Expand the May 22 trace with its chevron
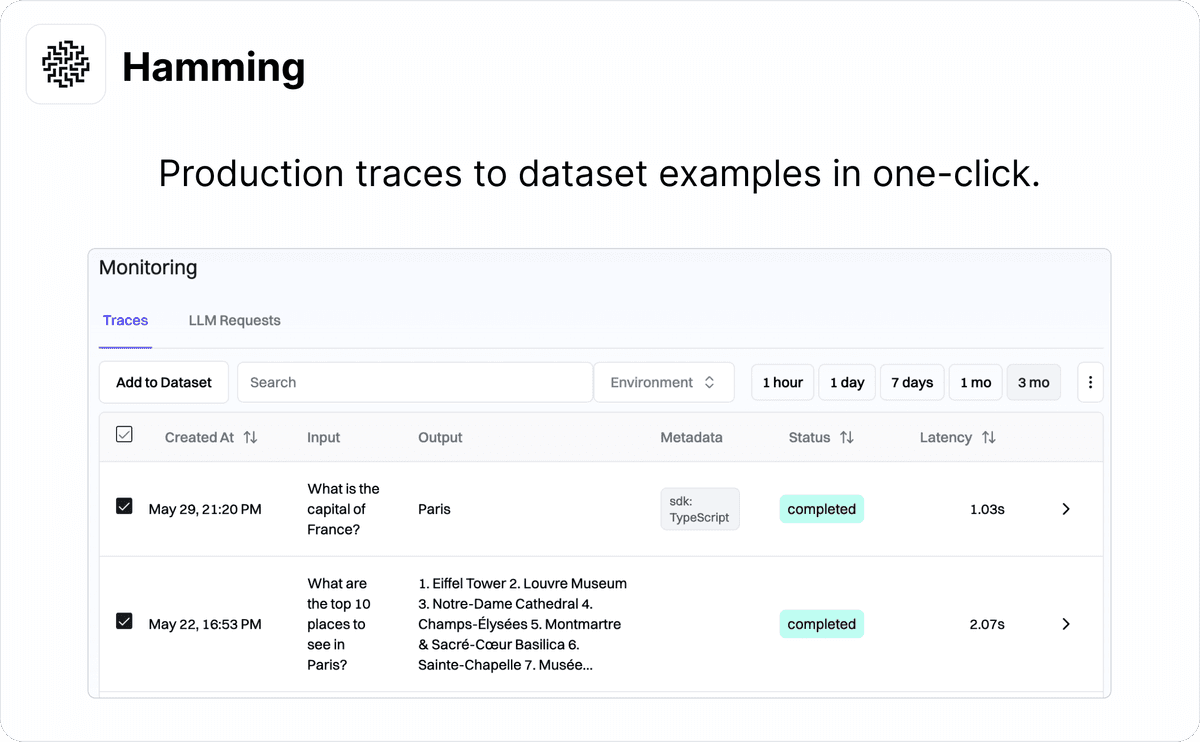The width and height of the screenshot is (1200, 742). (x=1065, y=624)
